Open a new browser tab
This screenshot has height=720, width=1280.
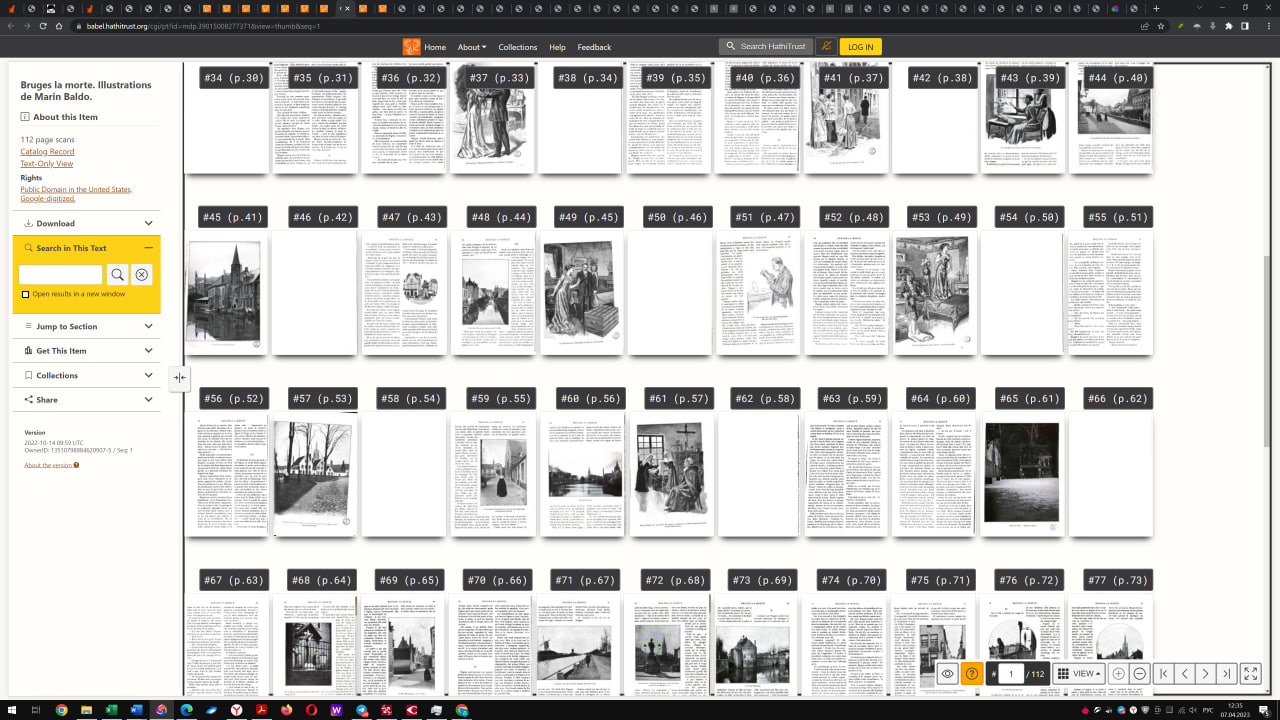[1157, 8]
